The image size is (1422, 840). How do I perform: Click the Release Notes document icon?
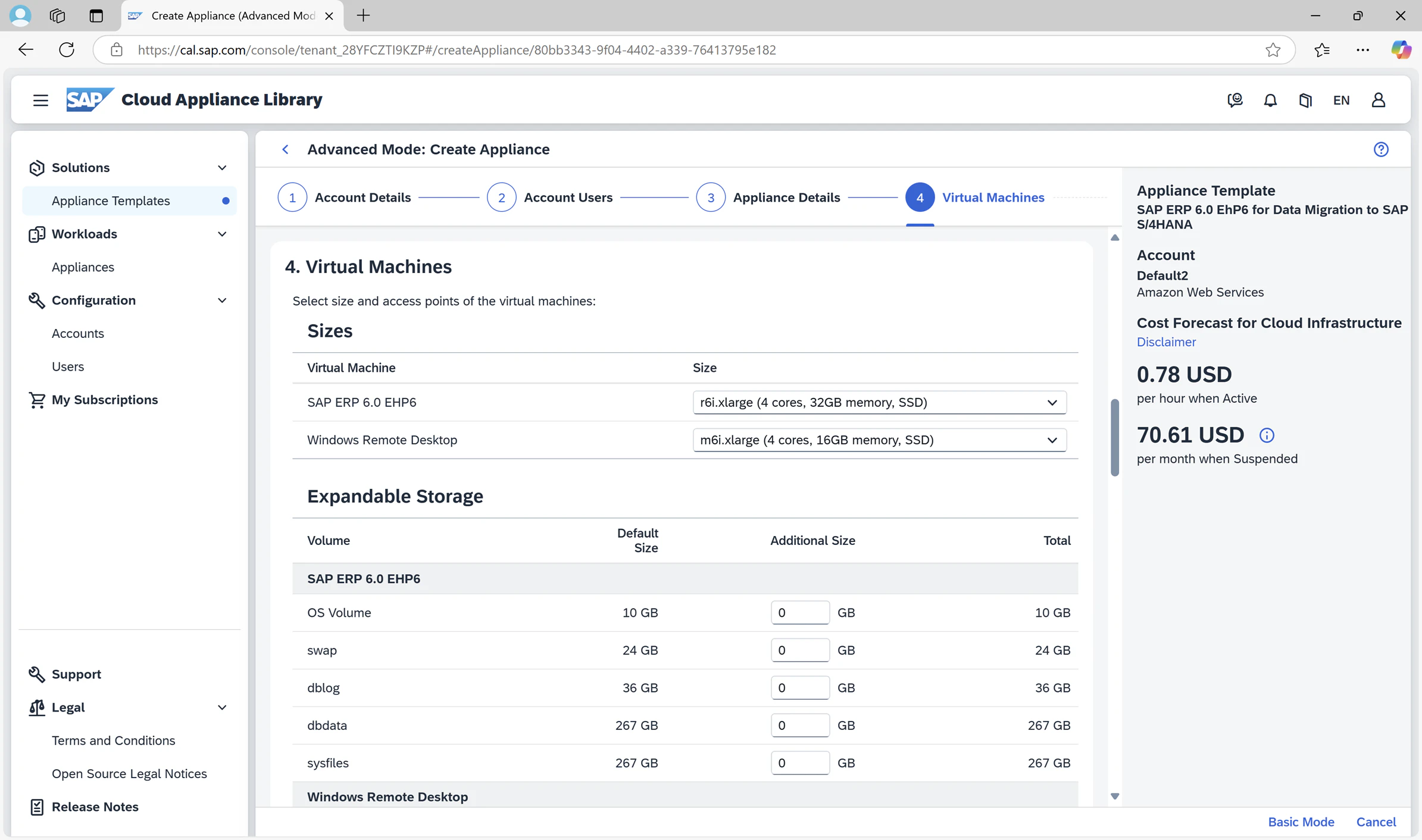click(x=37, y=807)
